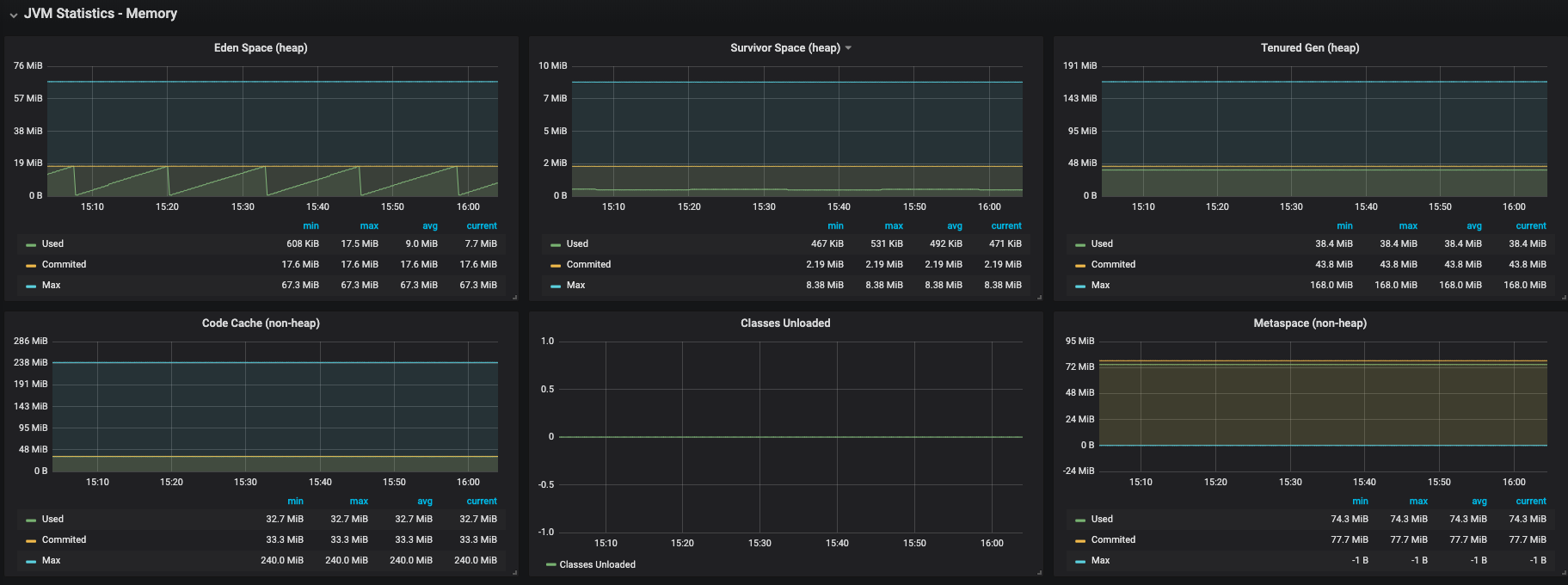1568x585 pixels.
Task: Toggle Commited series in Metaspace legend
Action: [x=1113, y=540]
